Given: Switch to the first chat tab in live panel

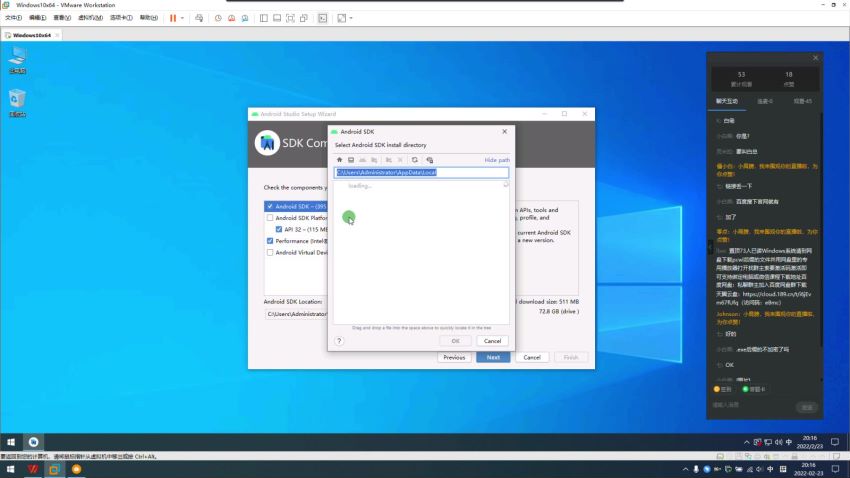Looking at the screenshot, I should (x=727, y=101).
